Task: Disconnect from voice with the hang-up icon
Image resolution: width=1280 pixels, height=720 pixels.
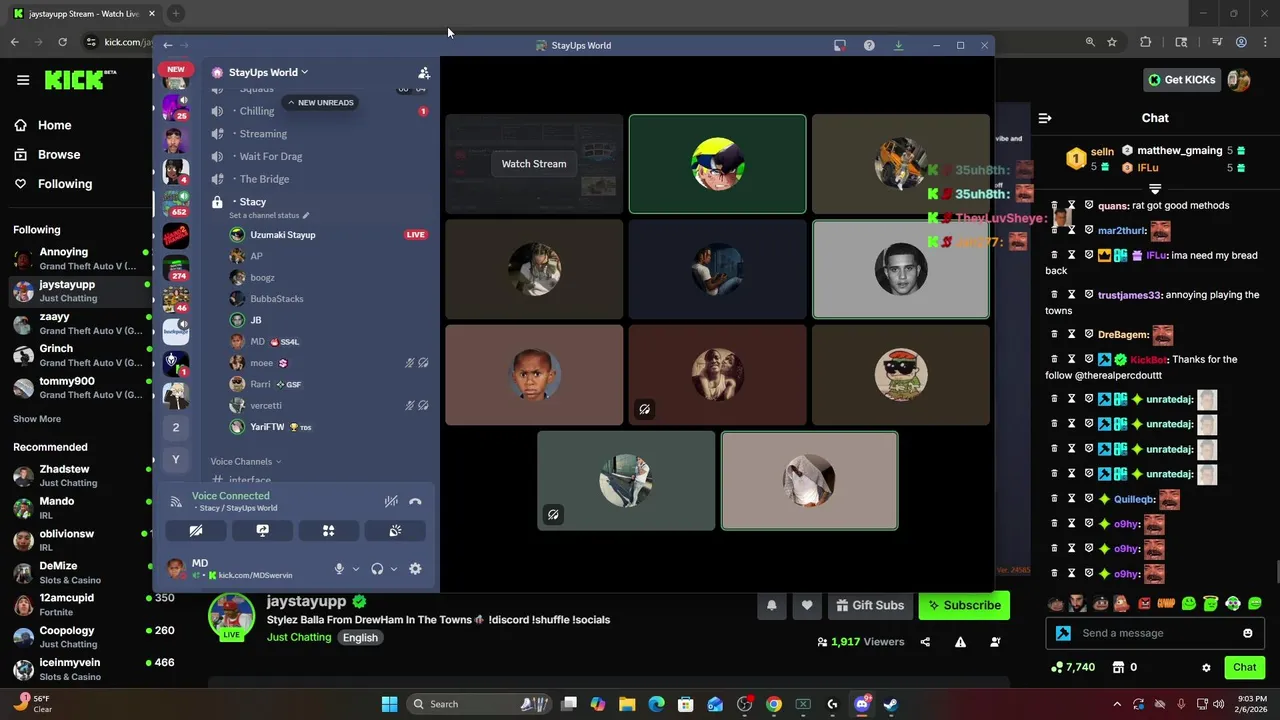Action: click(415, 502)
